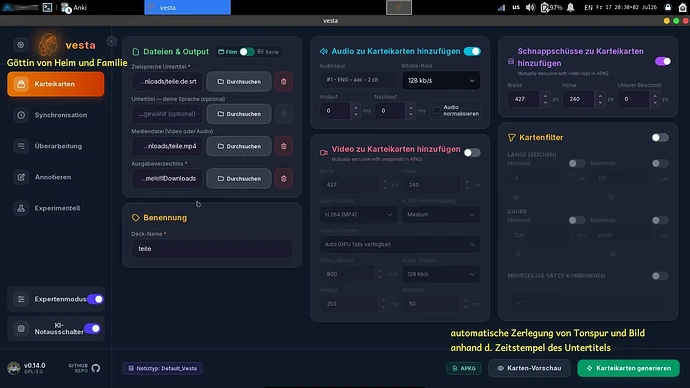The height and width of the screenshot is (388, 690).
Task: Open the notifications bell in the system tray
Action: [x=571, y=7]
